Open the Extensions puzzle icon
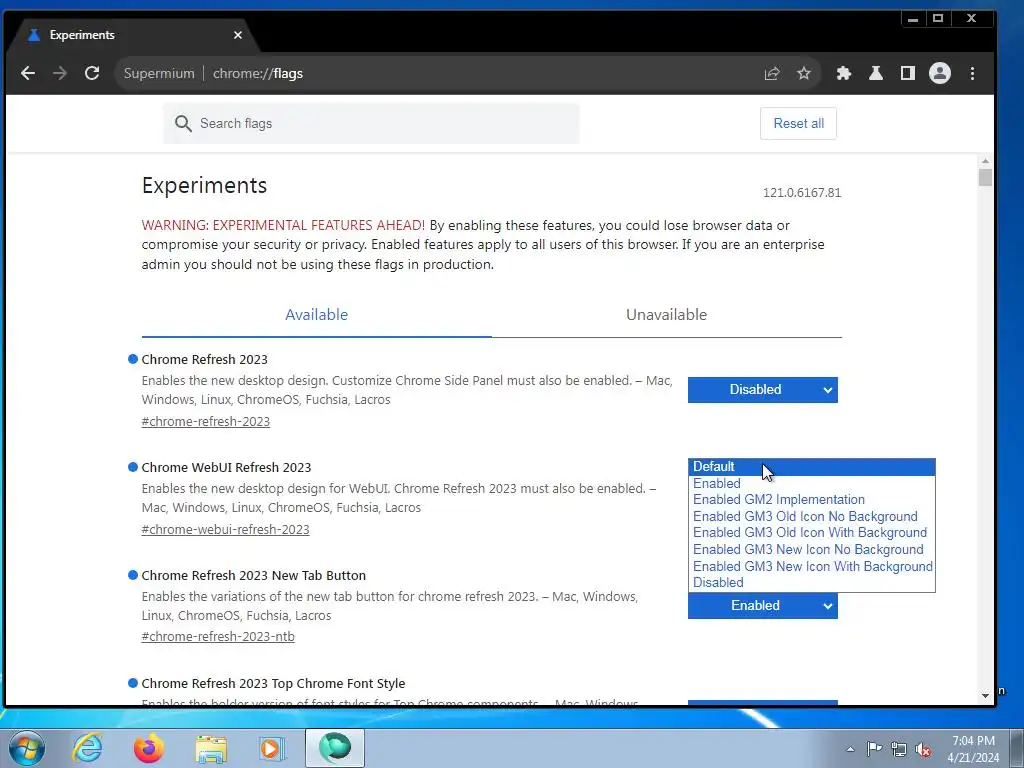The height and width of the screenshot is (768, 1024). [844, 73]
